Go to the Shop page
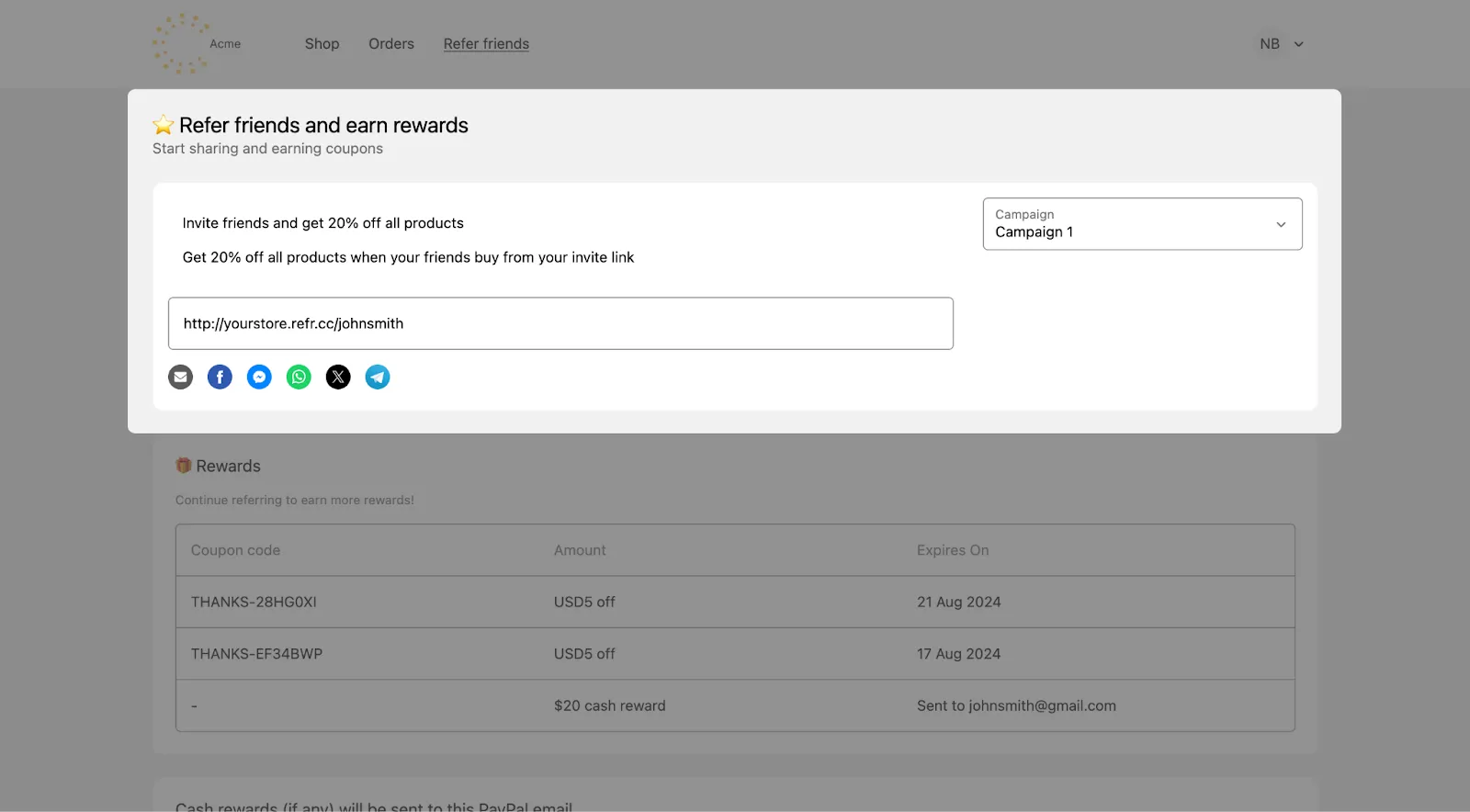Screen dimensions: 1470x812 click(x=322, y=44)
